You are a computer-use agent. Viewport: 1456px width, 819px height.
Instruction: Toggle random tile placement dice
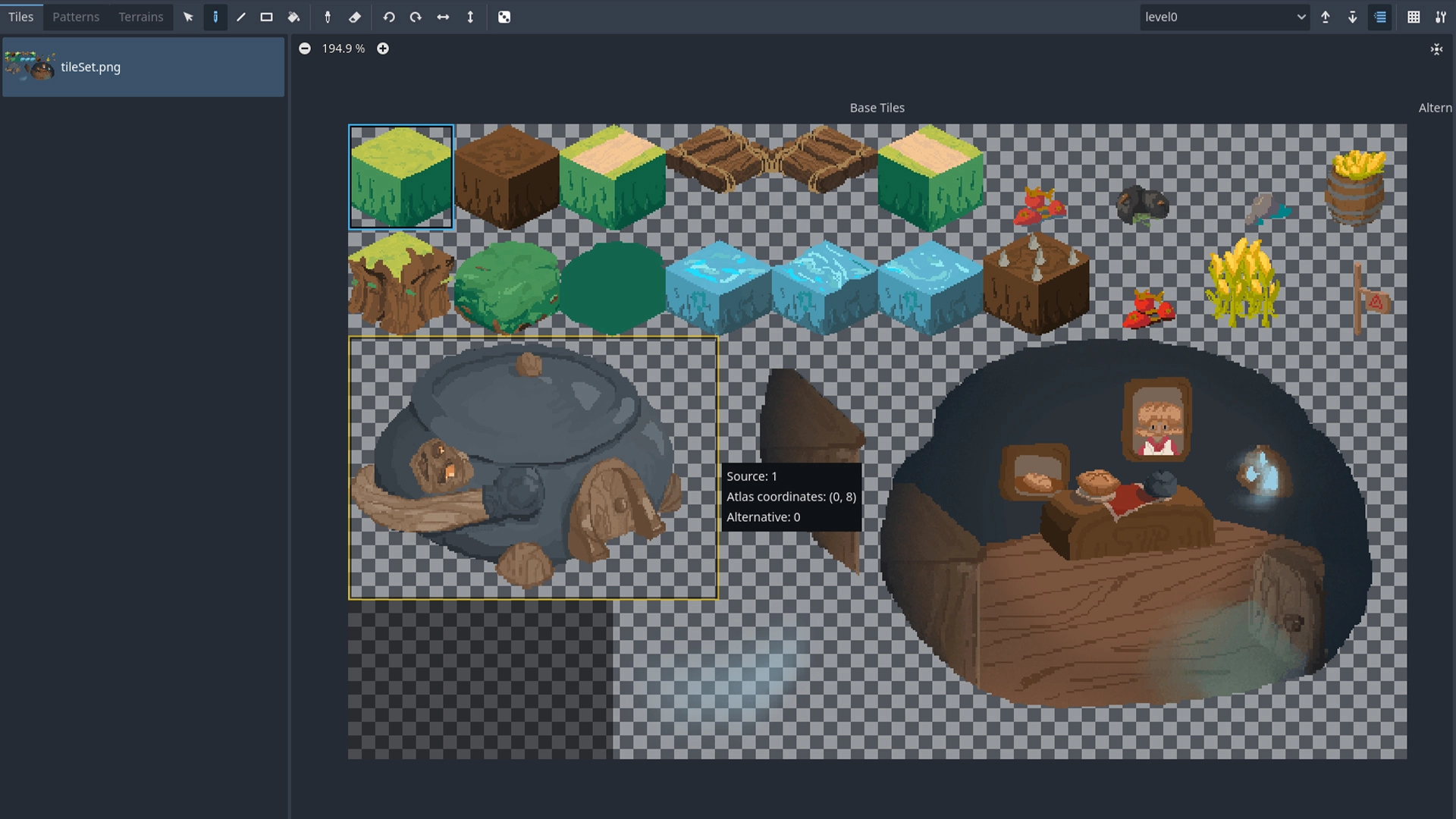pyautogui.click(x=504, y=17)
